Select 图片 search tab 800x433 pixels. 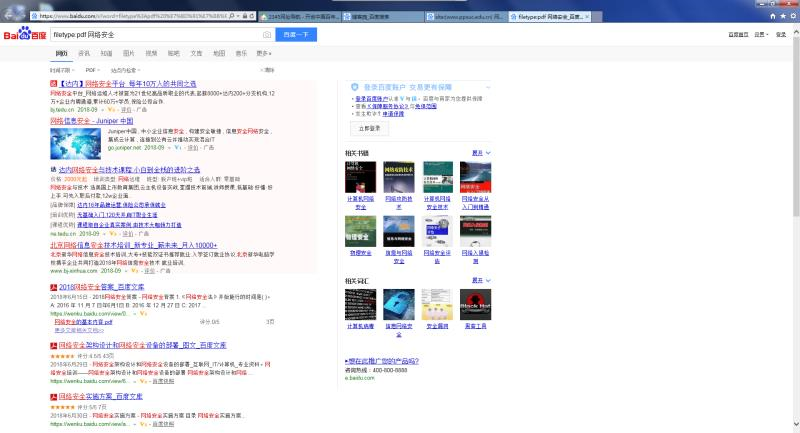point(129,54)
